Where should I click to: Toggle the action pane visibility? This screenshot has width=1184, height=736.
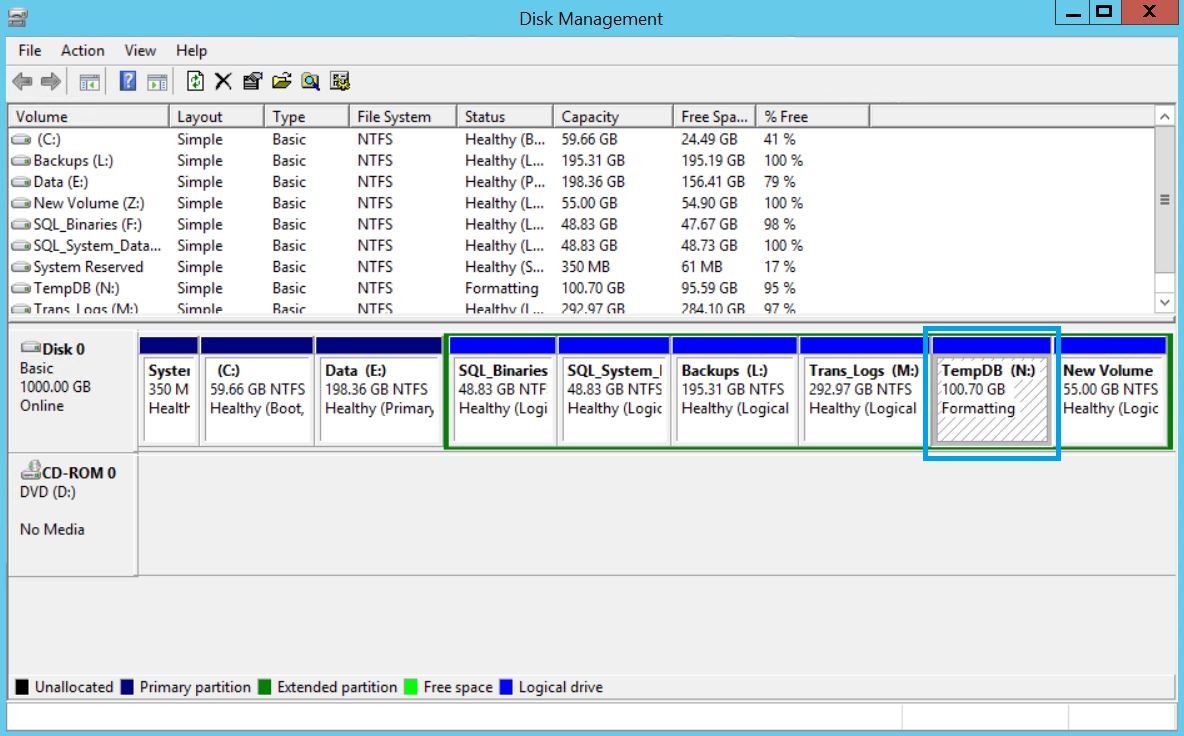(156, 81)
